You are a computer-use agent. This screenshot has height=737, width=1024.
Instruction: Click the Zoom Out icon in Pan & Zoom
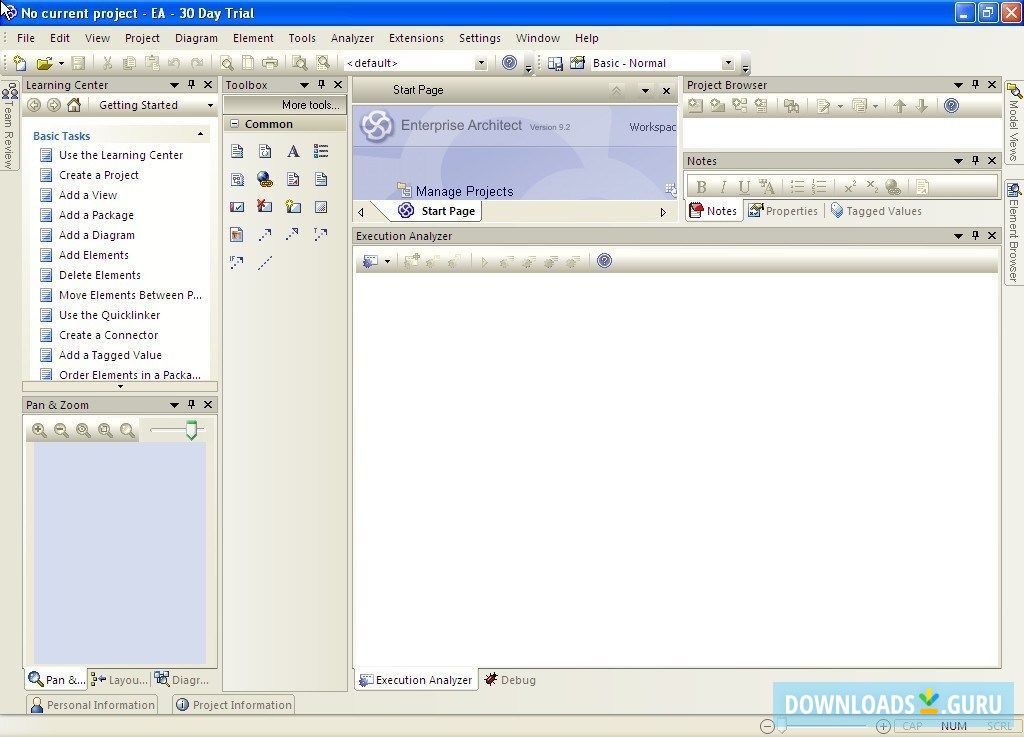click(x=61, y=430)
